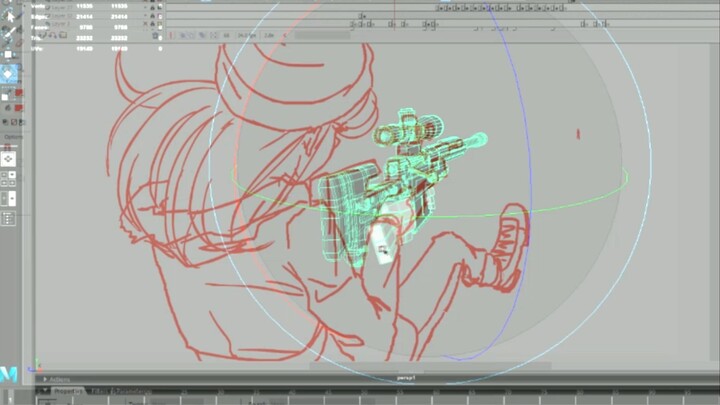Click the new layer folder icon

tap(63, 35)
